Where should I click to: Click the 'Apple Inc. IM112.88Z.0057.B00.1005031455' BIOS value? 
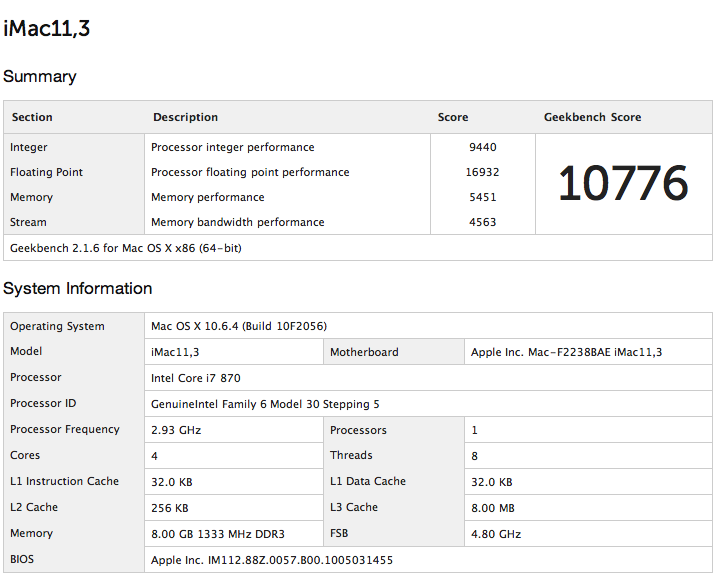coord(272,560)
